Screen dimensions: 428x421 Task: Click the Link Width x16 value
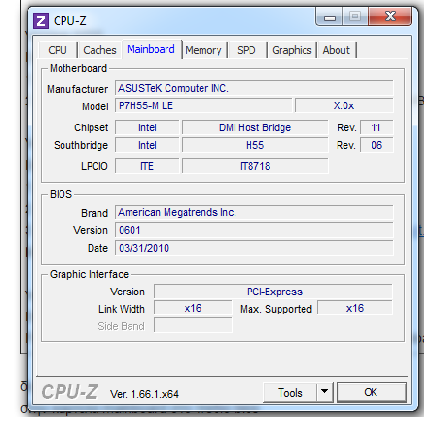pyautogui.click(x=193, y=308)
